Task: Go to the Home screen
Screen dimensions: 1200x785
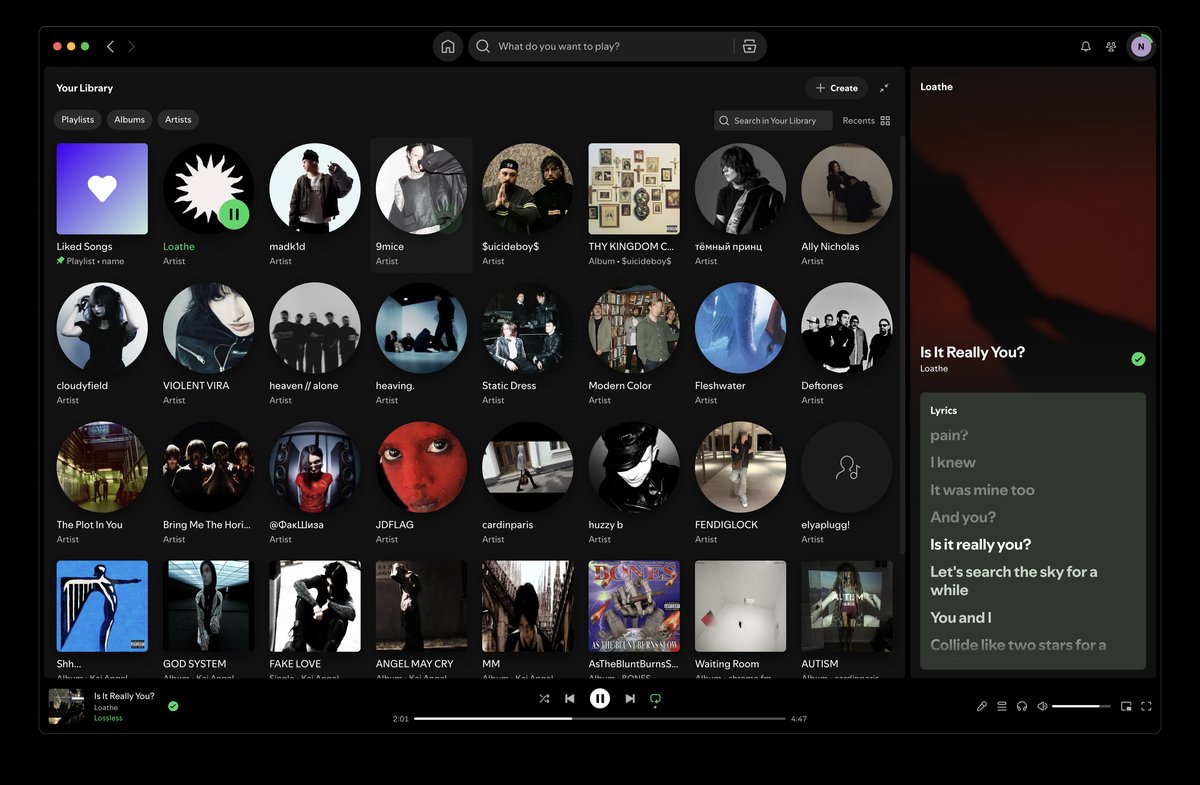Action: [448, 46]
